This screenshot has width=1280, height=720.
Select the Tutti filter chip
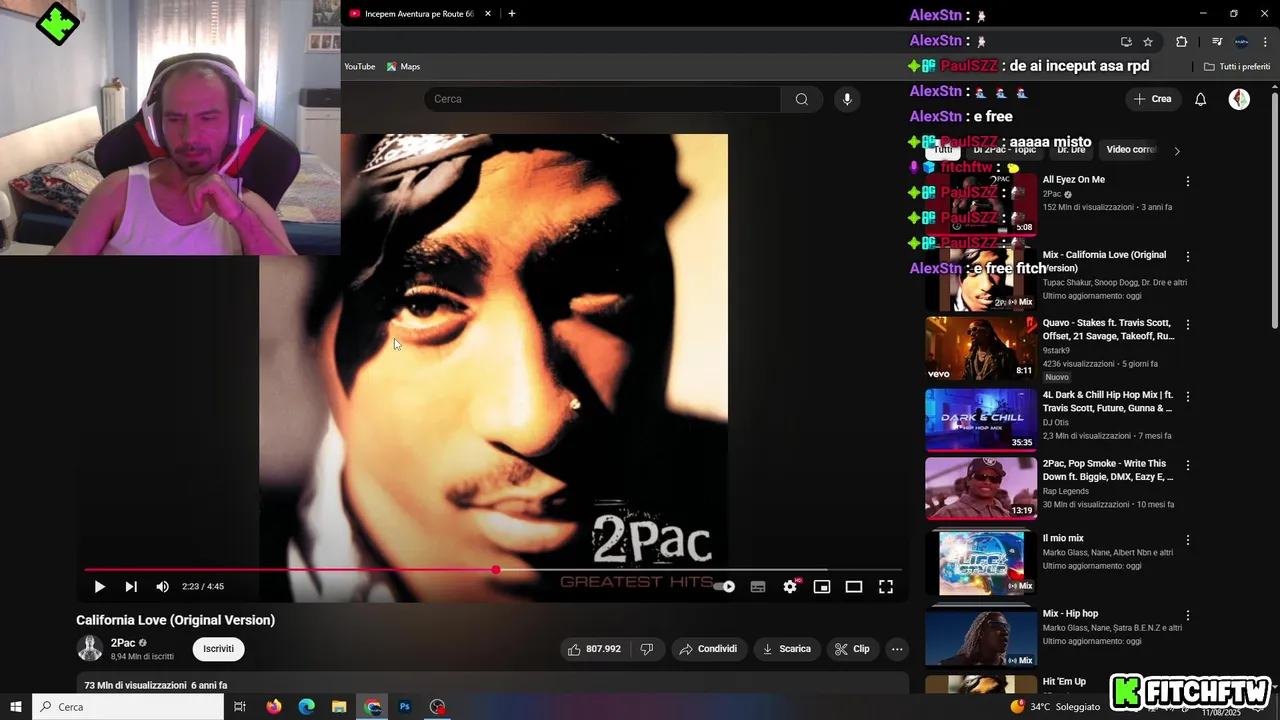(x=943, y=150)
